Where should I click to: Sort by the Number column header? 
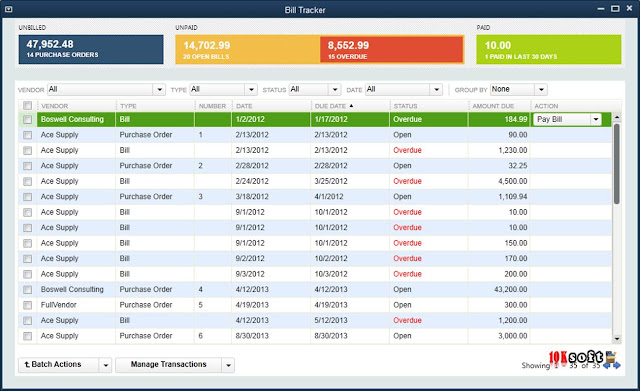[213, 106]
